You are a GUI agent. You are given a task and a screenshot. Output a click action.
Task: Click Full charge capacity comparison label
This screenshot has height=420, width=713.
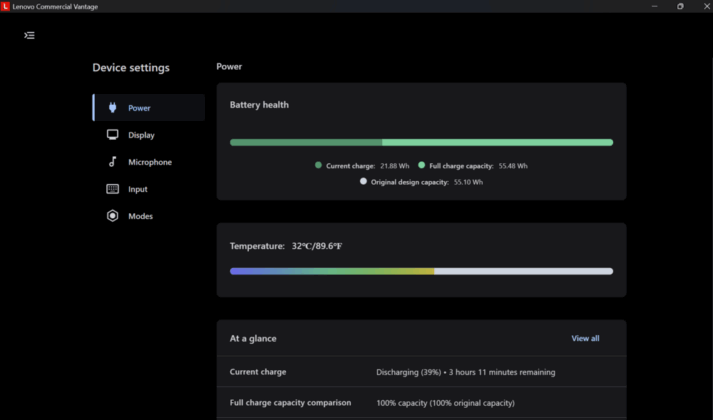pos(290,403)
